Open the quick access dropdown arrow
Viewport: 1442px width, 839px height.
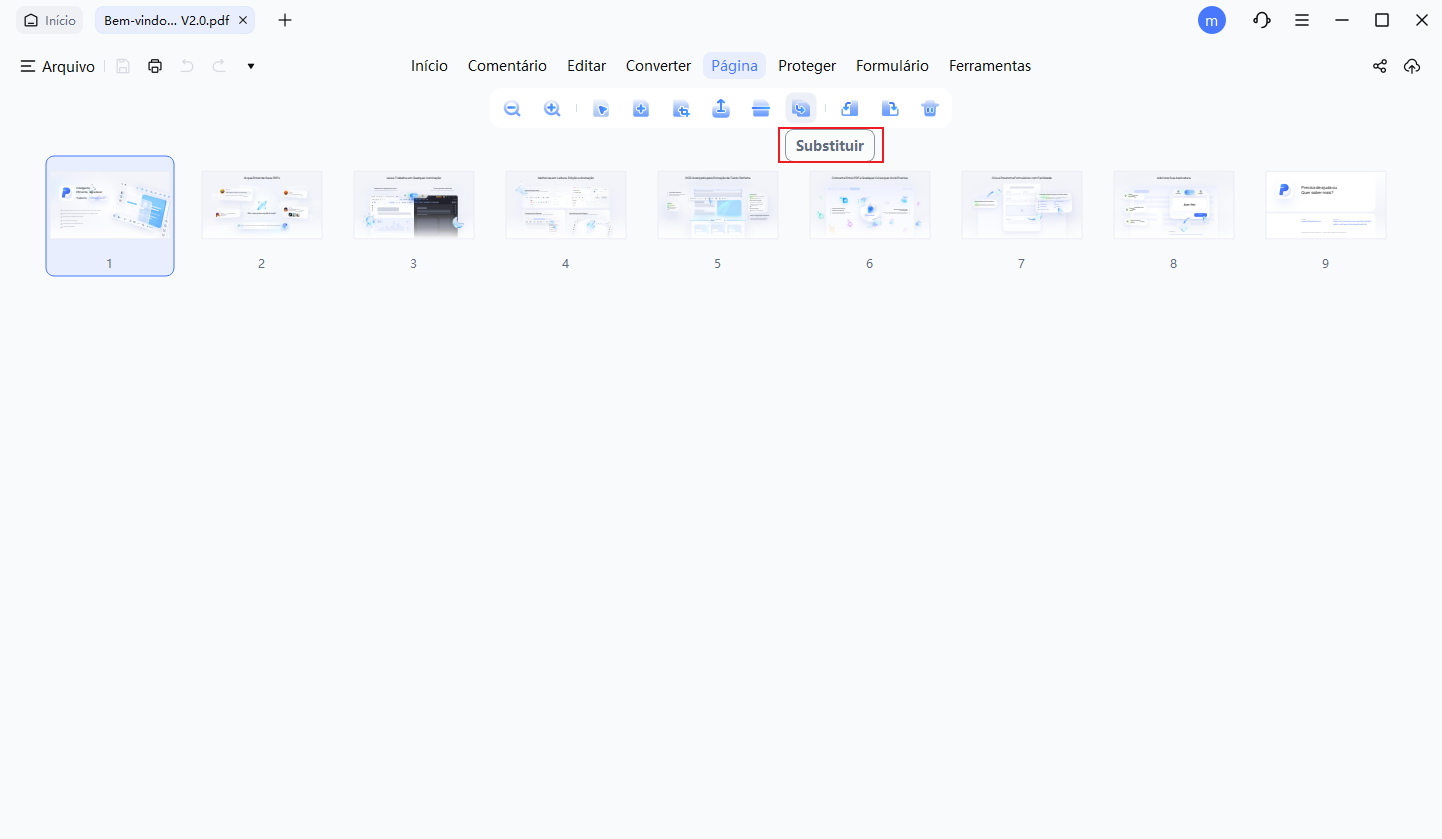coord(251,66)
